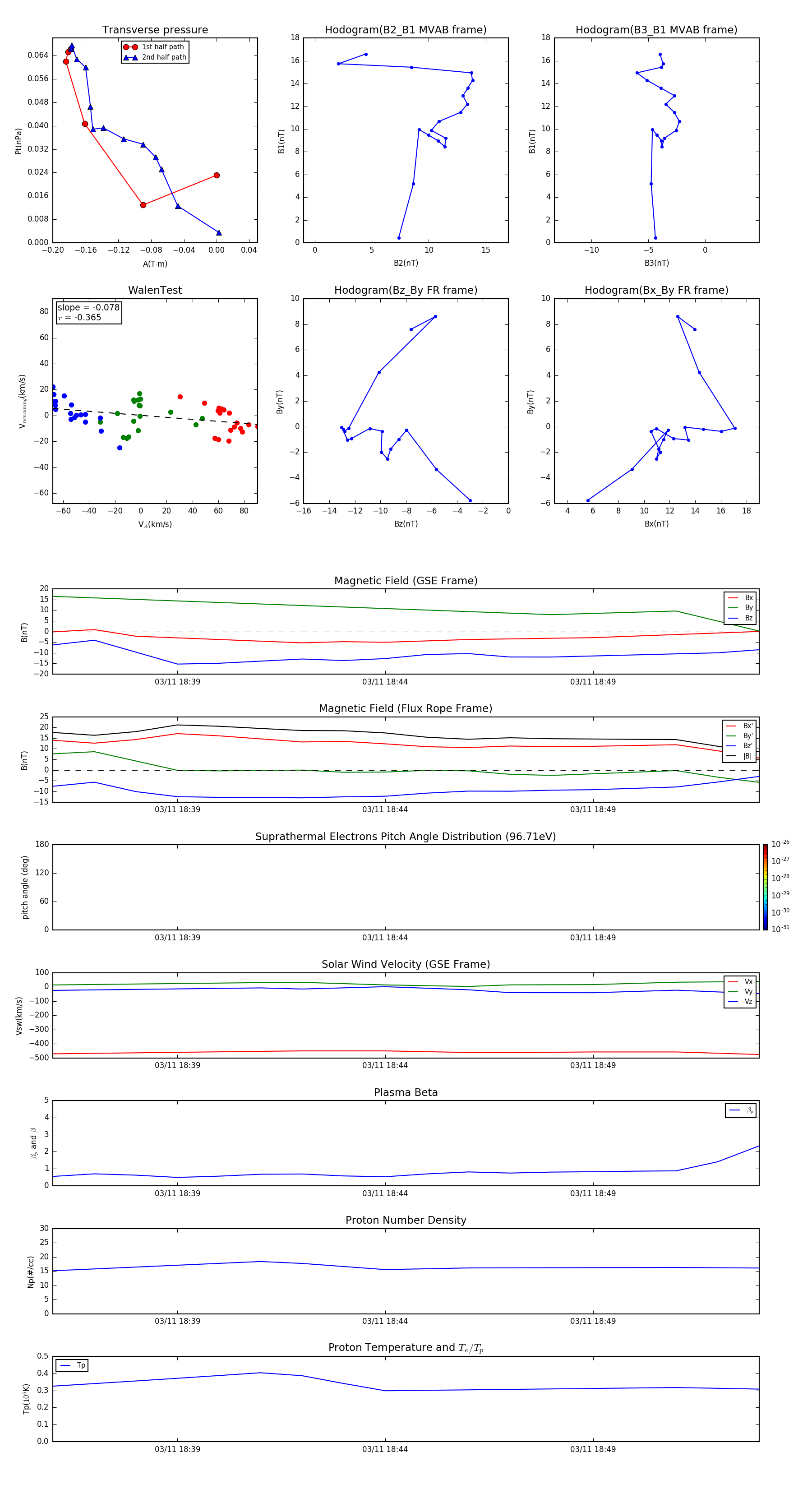812x1489 pixels.
Task: Click the βp legend in Plasma Beta plot
Action: pyautogui.click(x=741, y=1110)
